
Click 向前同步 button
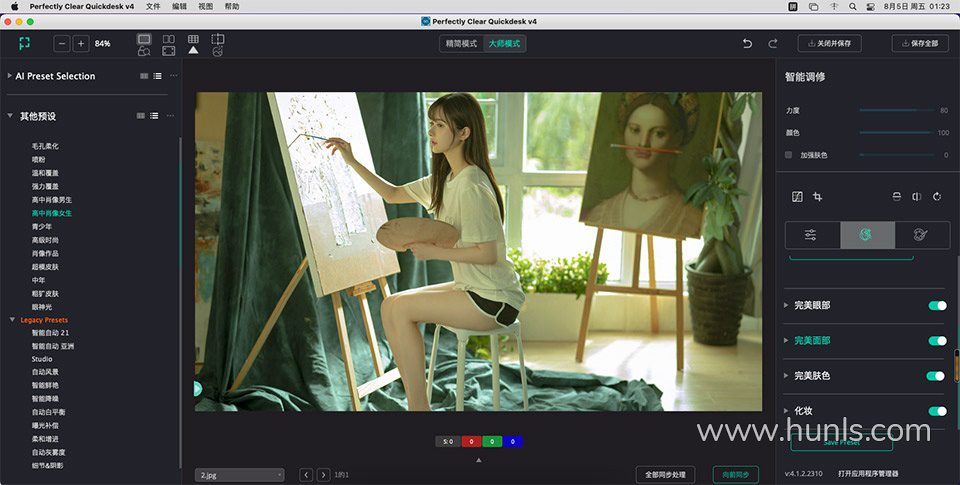(x=736, y=475)
